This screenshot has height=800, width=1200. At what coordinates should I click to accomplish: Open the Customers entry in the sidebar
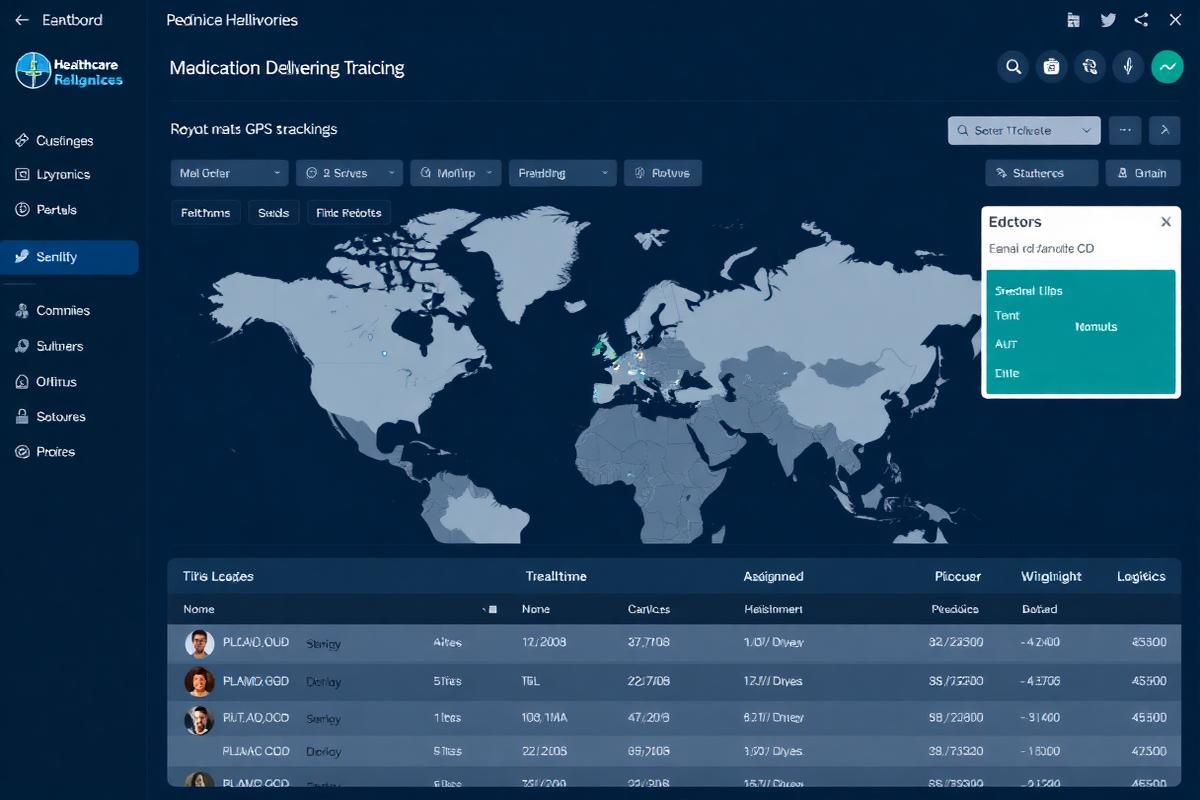(x=60, y=140)
